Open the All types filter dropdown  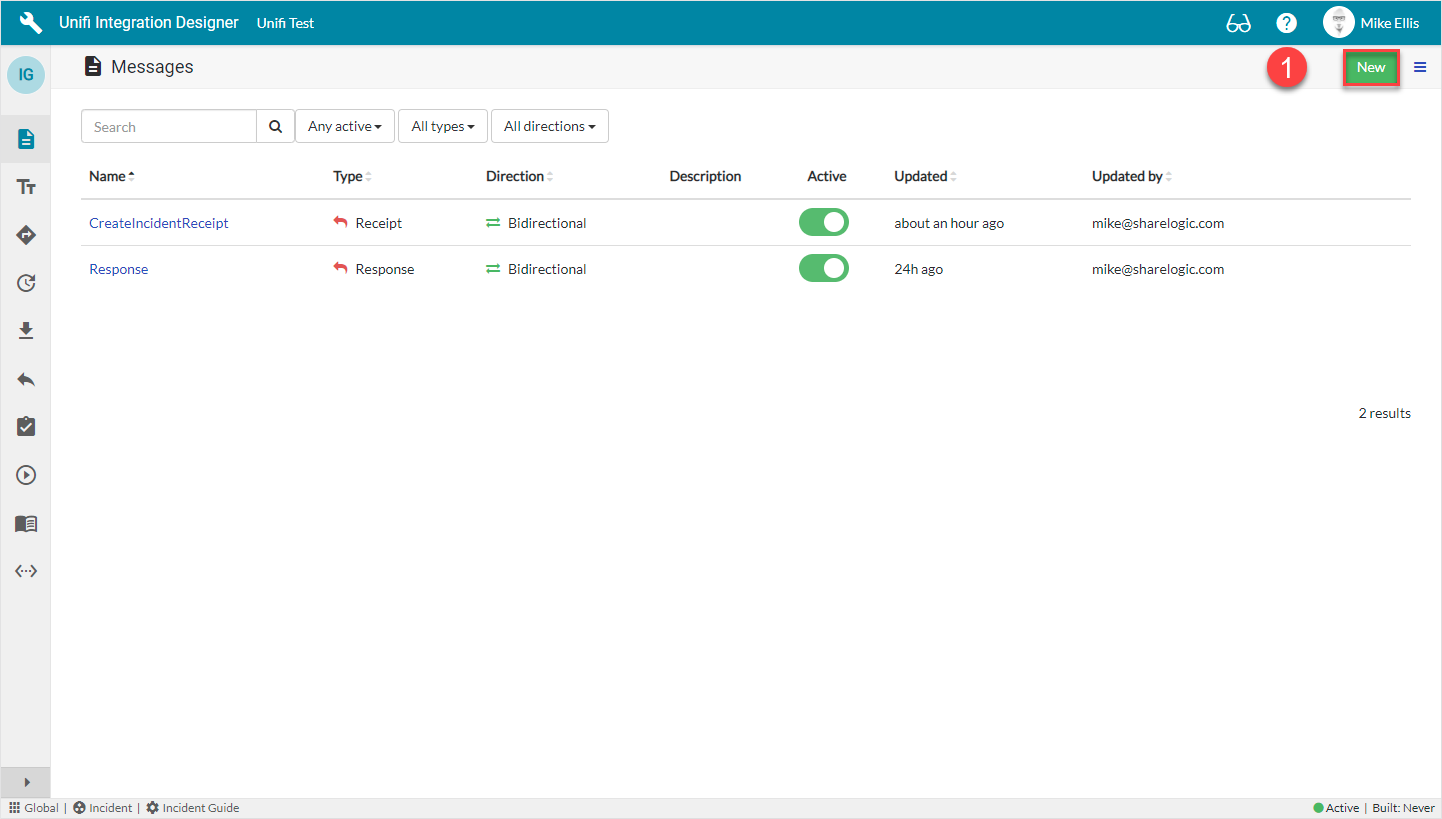(442, 127)
